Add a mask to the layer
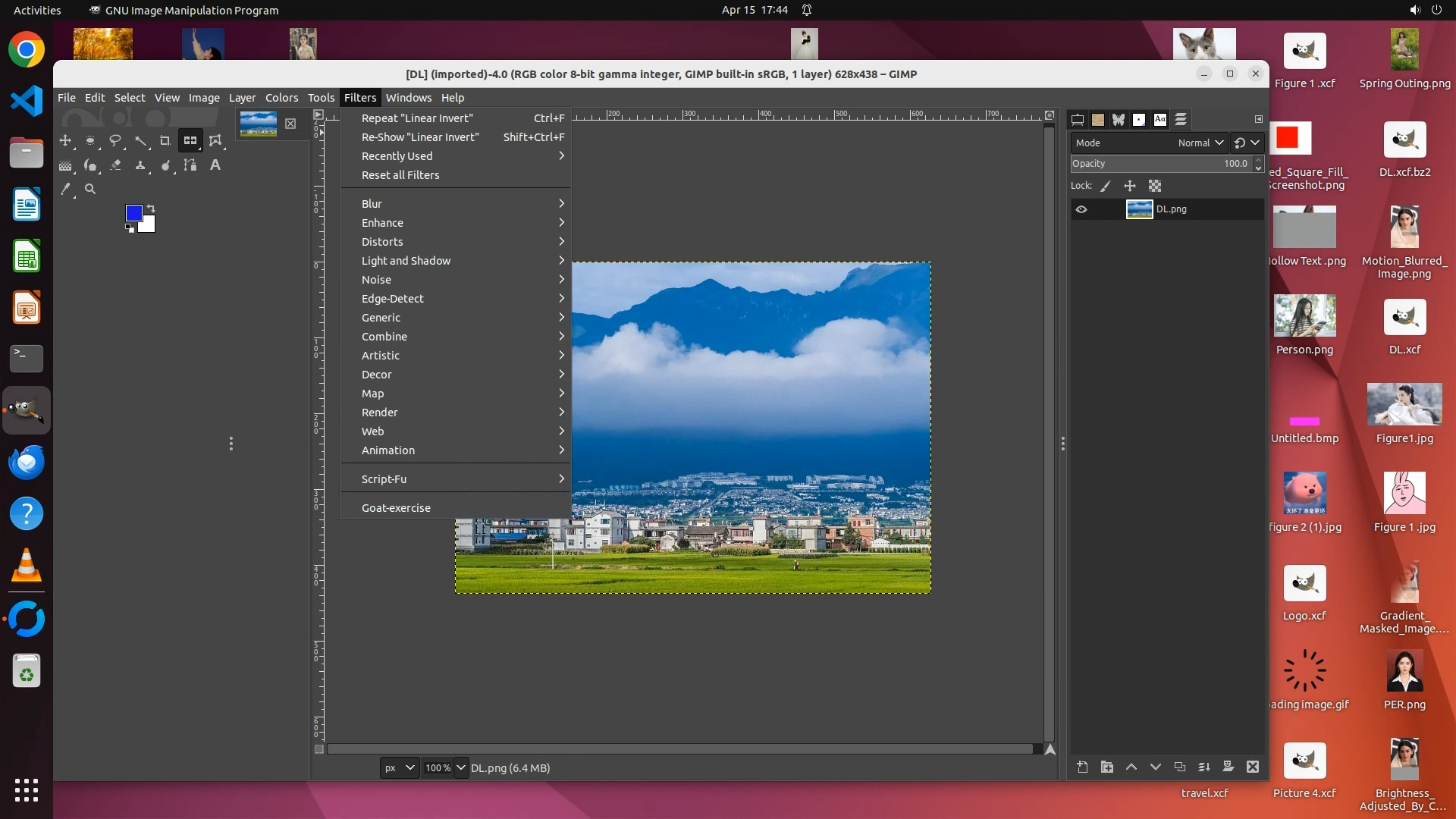Viewport: 1456px width, 819px height. point(1228,767)
